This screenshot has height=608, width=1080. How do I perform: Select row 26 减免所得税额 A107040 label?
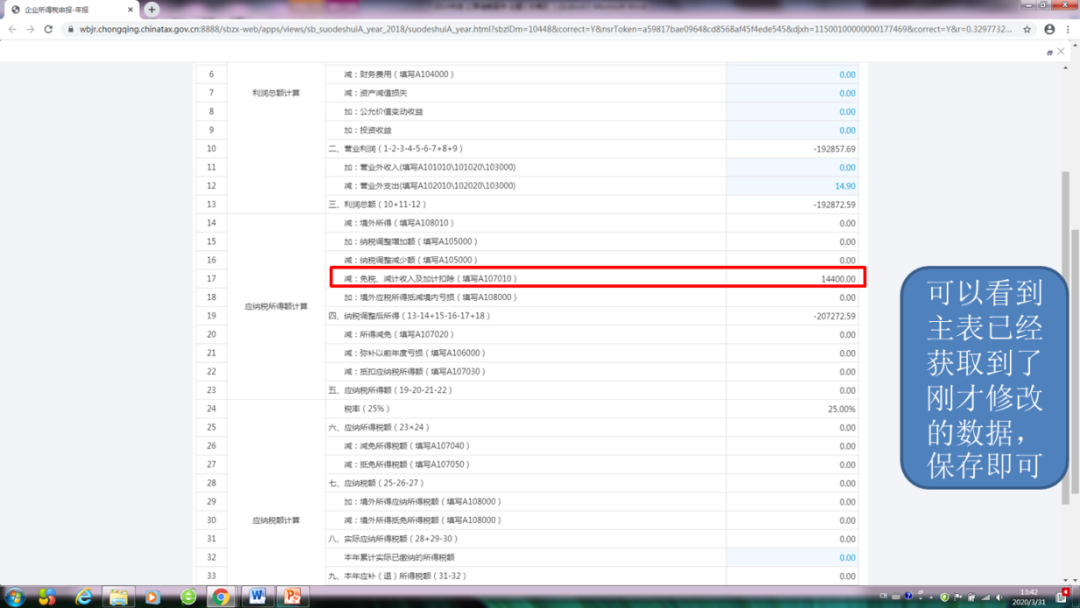click(x=406, y=446)
